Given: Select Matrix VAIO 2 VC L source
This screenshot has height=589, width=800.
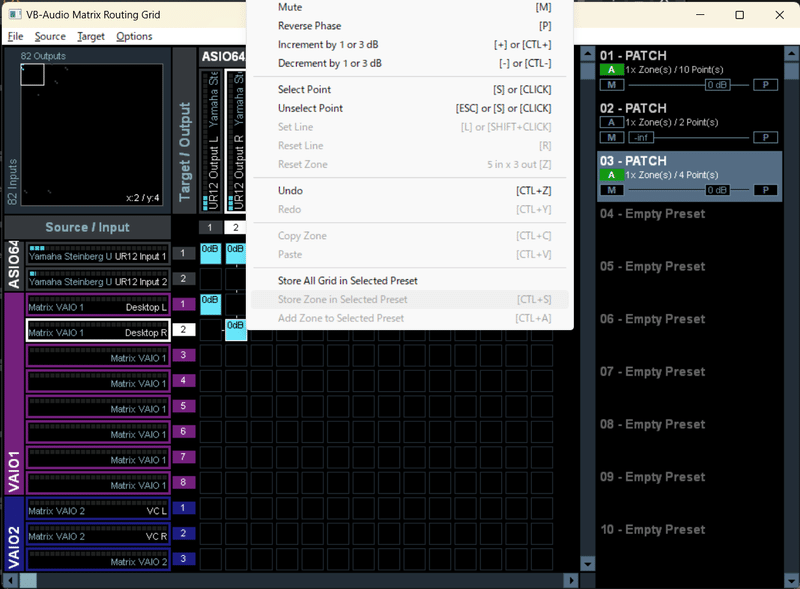Looking at the screenshot, I should pyautogui.click(x=98, y=508).
